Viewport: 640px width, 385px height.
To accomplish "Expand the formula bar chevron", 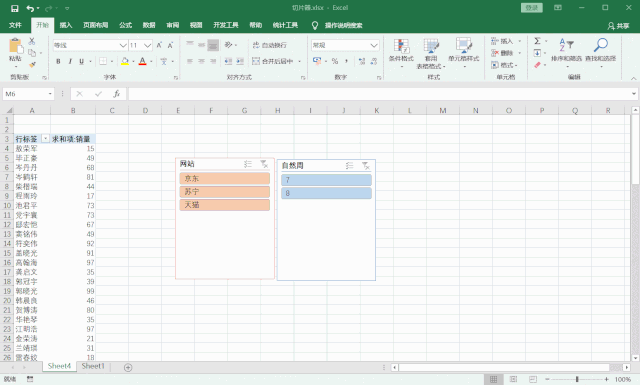I will click(633, 94).
